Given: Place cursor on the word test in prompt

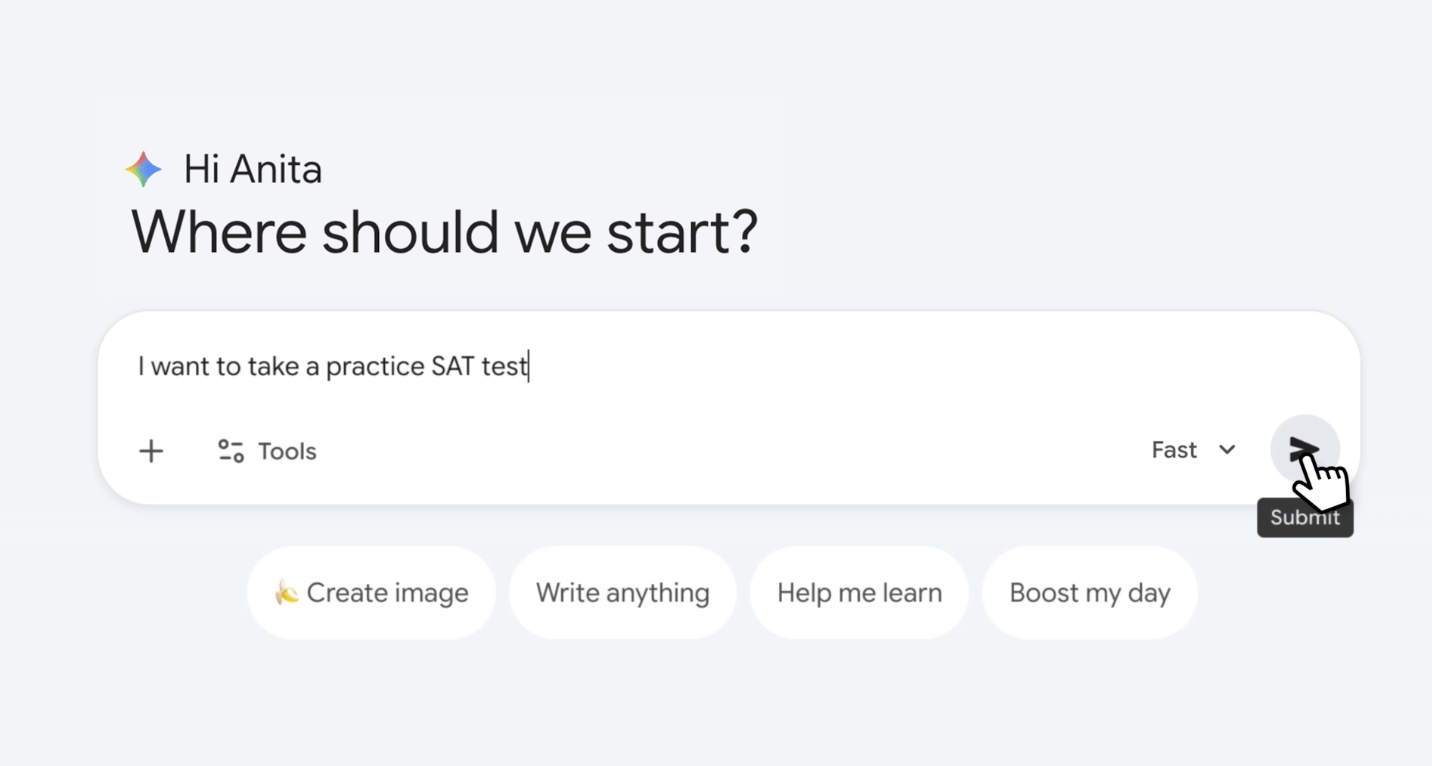Looking at the screenshot, I should [504, 366].
